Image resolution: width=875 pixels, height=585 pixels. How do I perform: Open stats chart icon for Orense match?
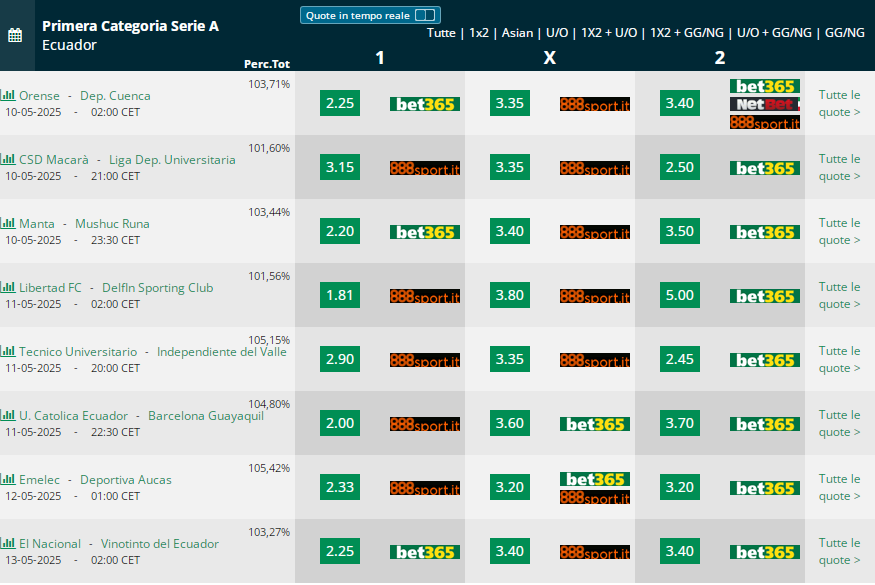8,95
